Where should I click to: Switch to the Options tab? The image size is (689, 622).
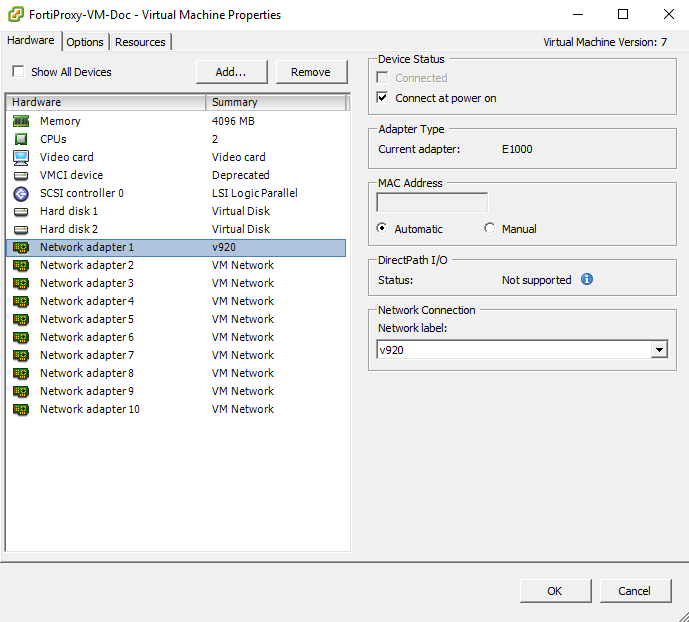coord(85,42)
